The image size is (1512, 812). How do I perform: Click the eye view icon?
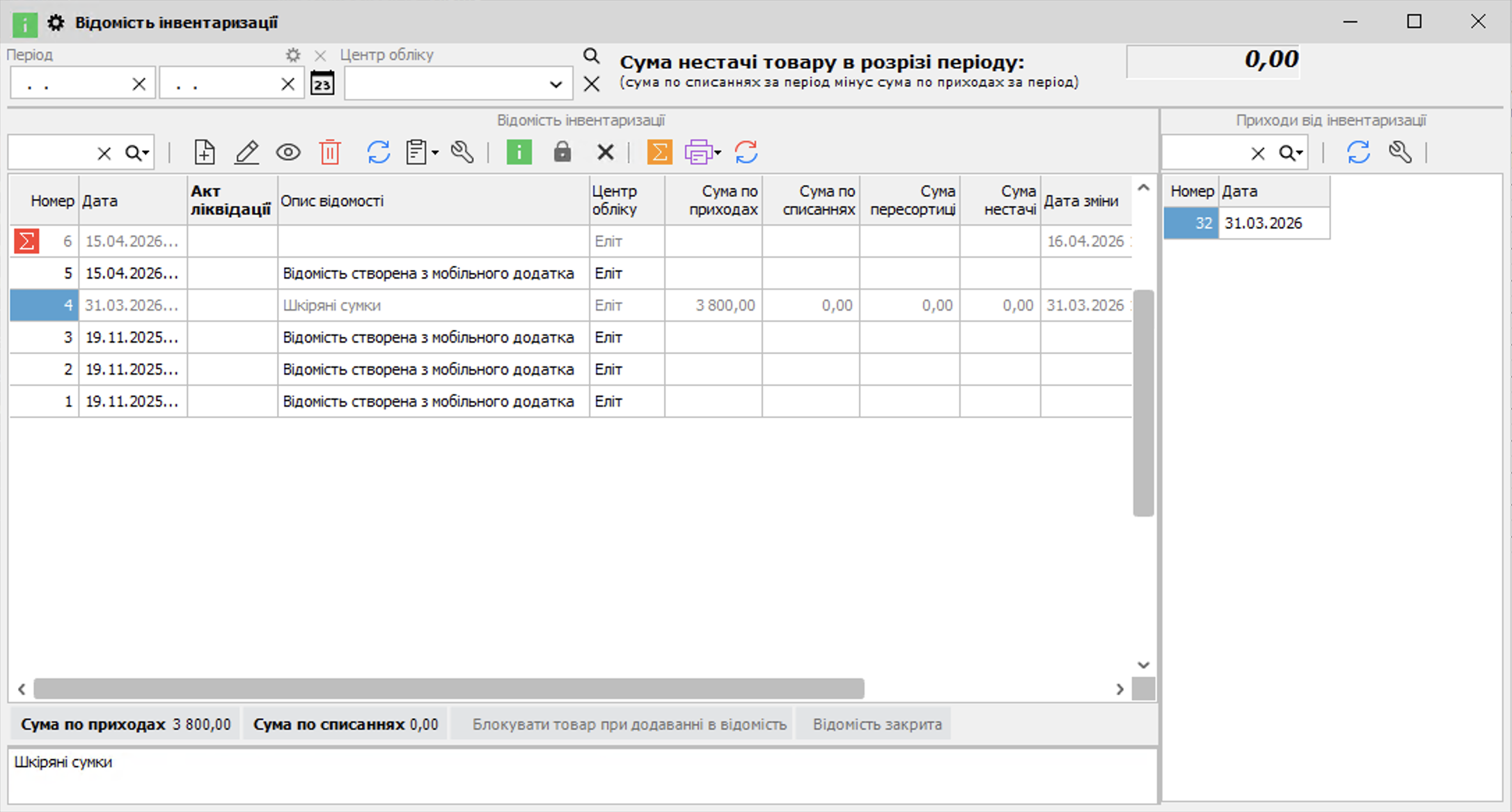288,152
